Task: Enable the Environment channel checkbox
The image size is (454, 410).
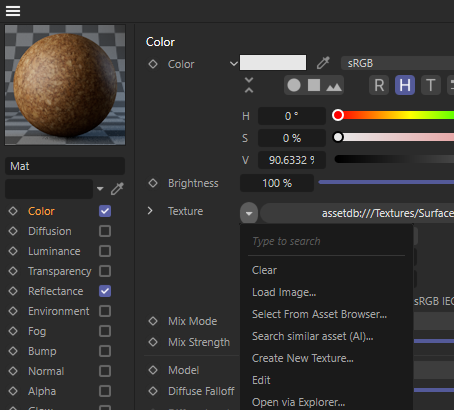Action: point(105,311)
